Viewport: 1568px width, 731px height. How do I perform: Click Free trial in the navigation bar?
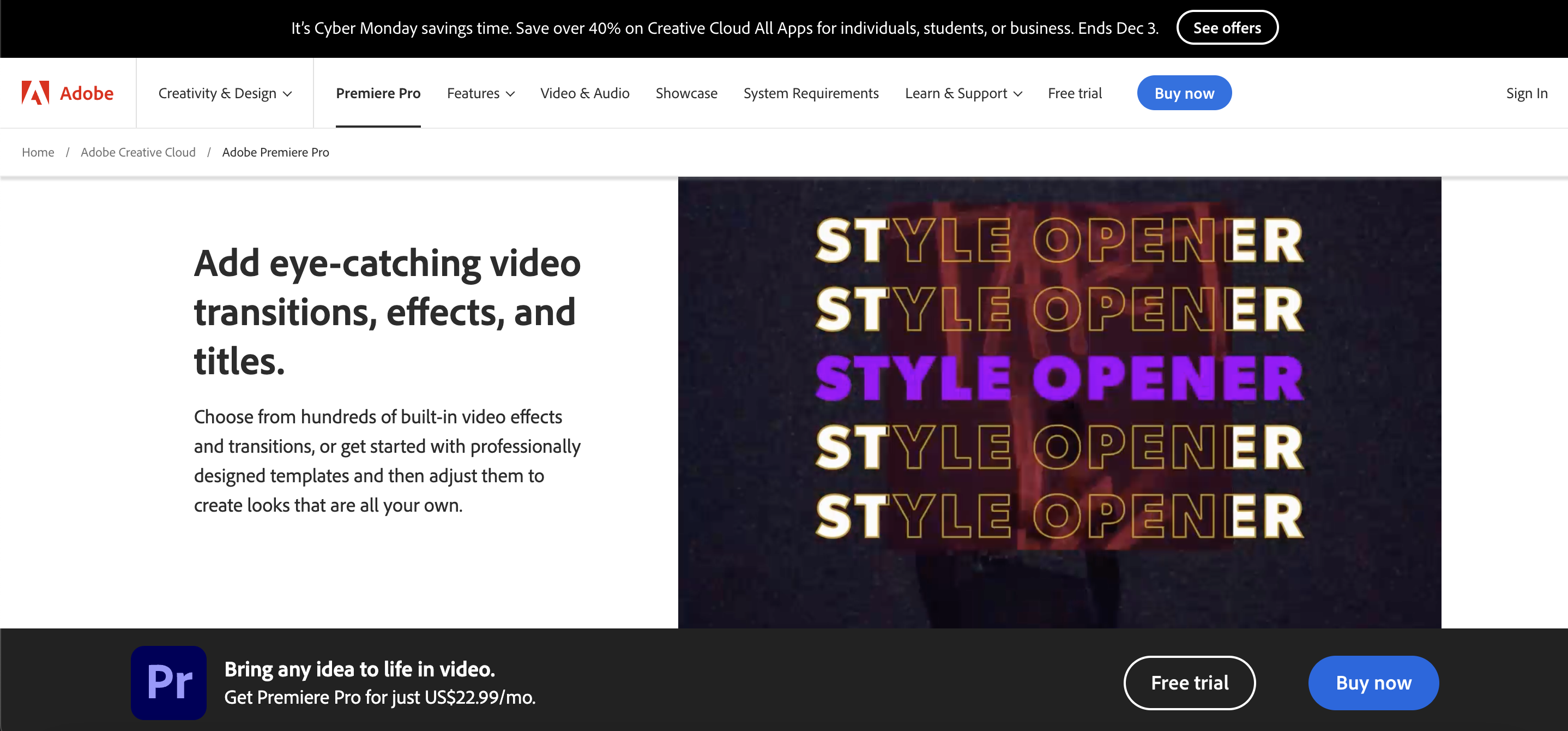[1075, 93]
